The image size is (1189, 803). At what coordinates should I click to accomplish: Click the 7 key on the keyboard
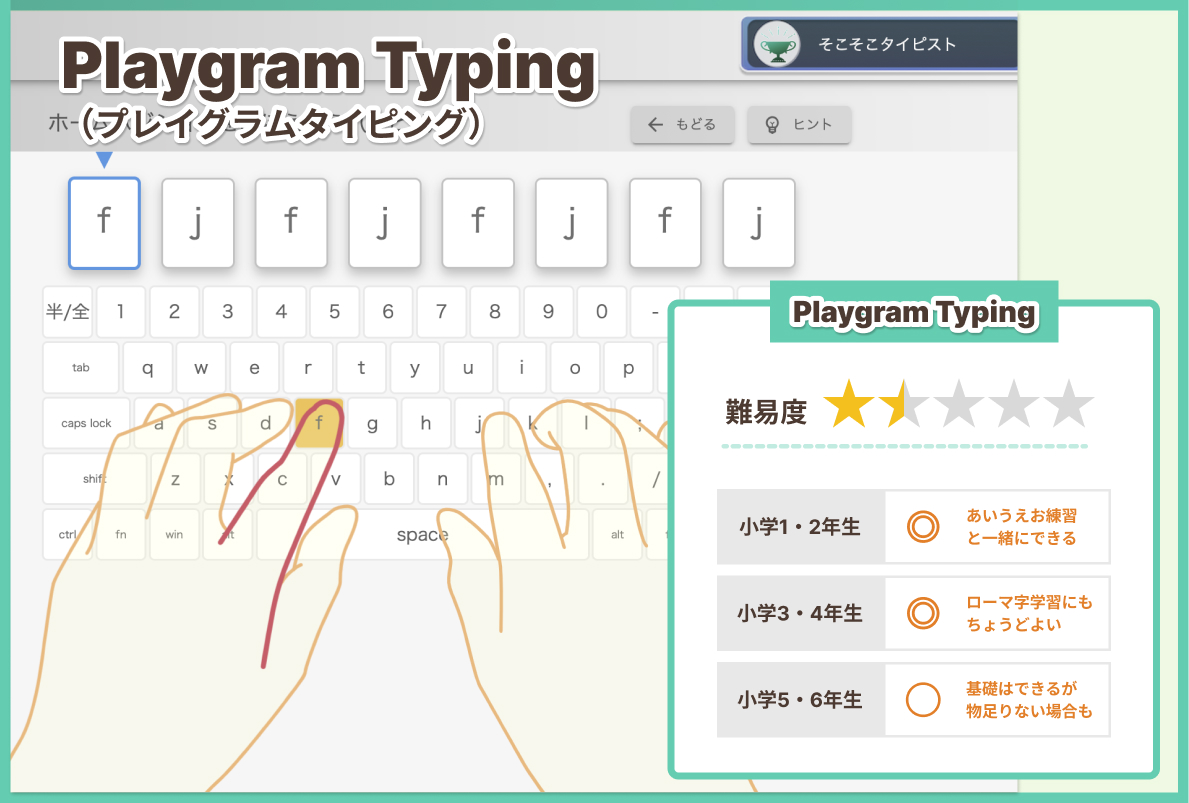click(441, 312)
